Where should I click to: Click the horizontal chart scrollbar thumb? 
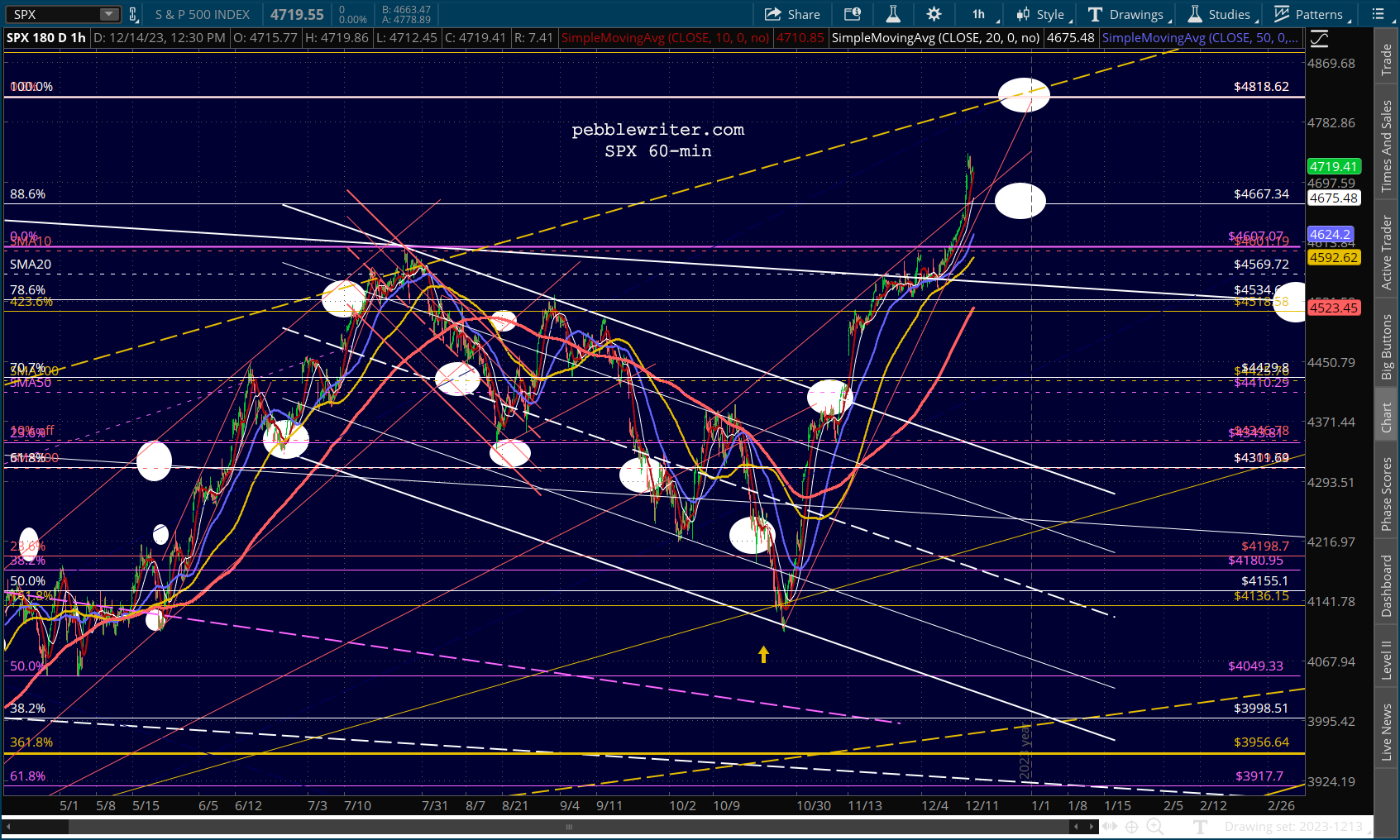coord(568,827)
